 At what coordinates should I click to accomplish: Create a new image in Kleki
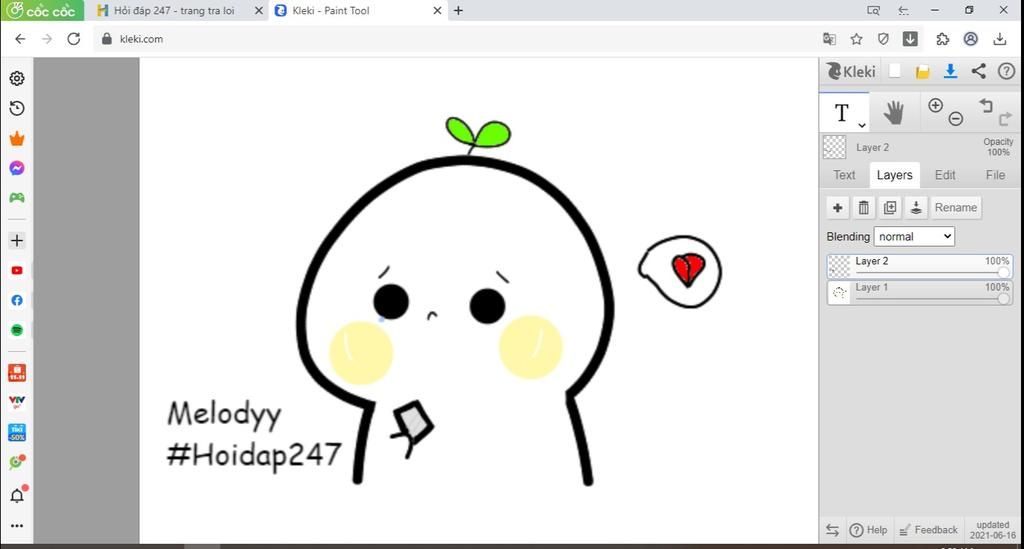[x=895, y=71]
